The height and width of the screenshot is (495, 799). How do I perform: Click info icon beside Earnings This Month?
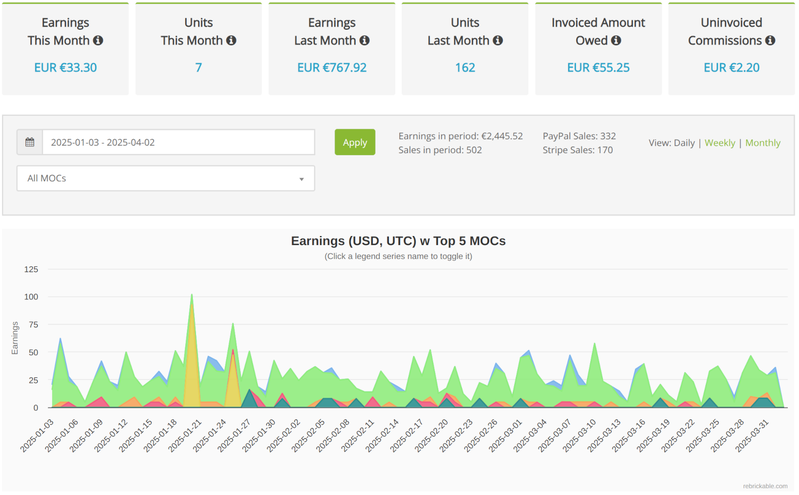coord(98,41)
